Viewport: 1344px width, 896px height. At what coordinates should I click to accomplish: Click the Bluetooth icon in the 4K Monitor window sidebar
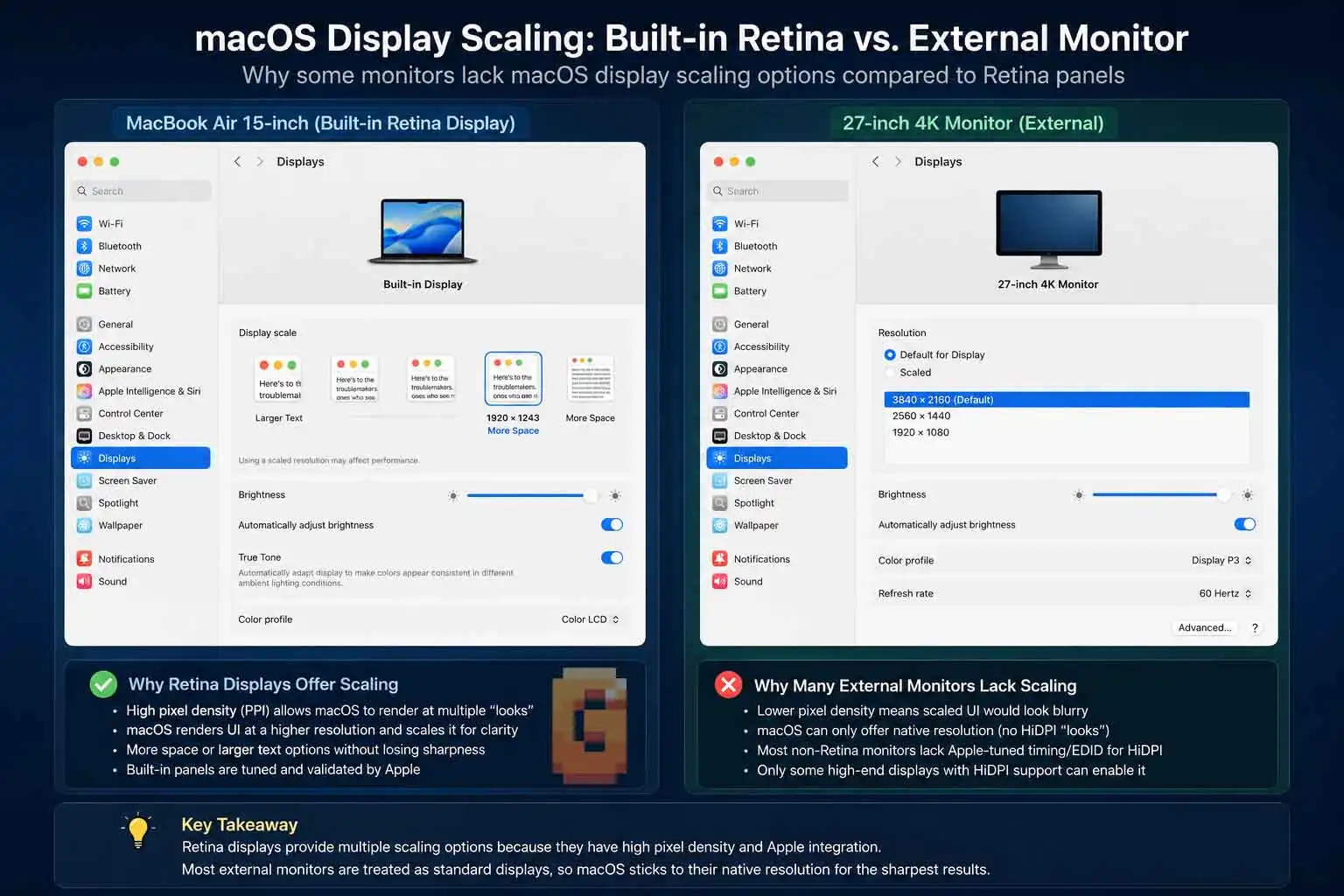coord(719,247)
